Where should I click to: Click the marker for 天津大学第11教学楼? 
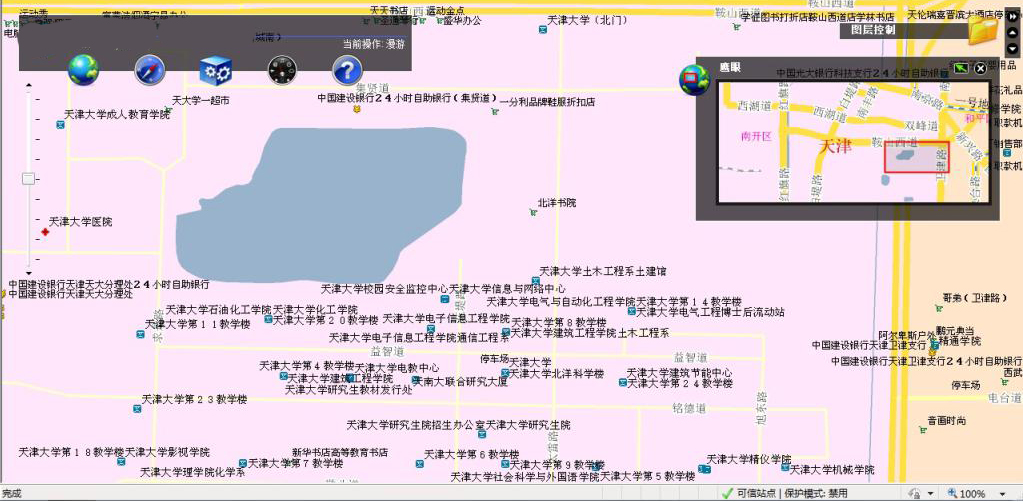coord(140,334)
